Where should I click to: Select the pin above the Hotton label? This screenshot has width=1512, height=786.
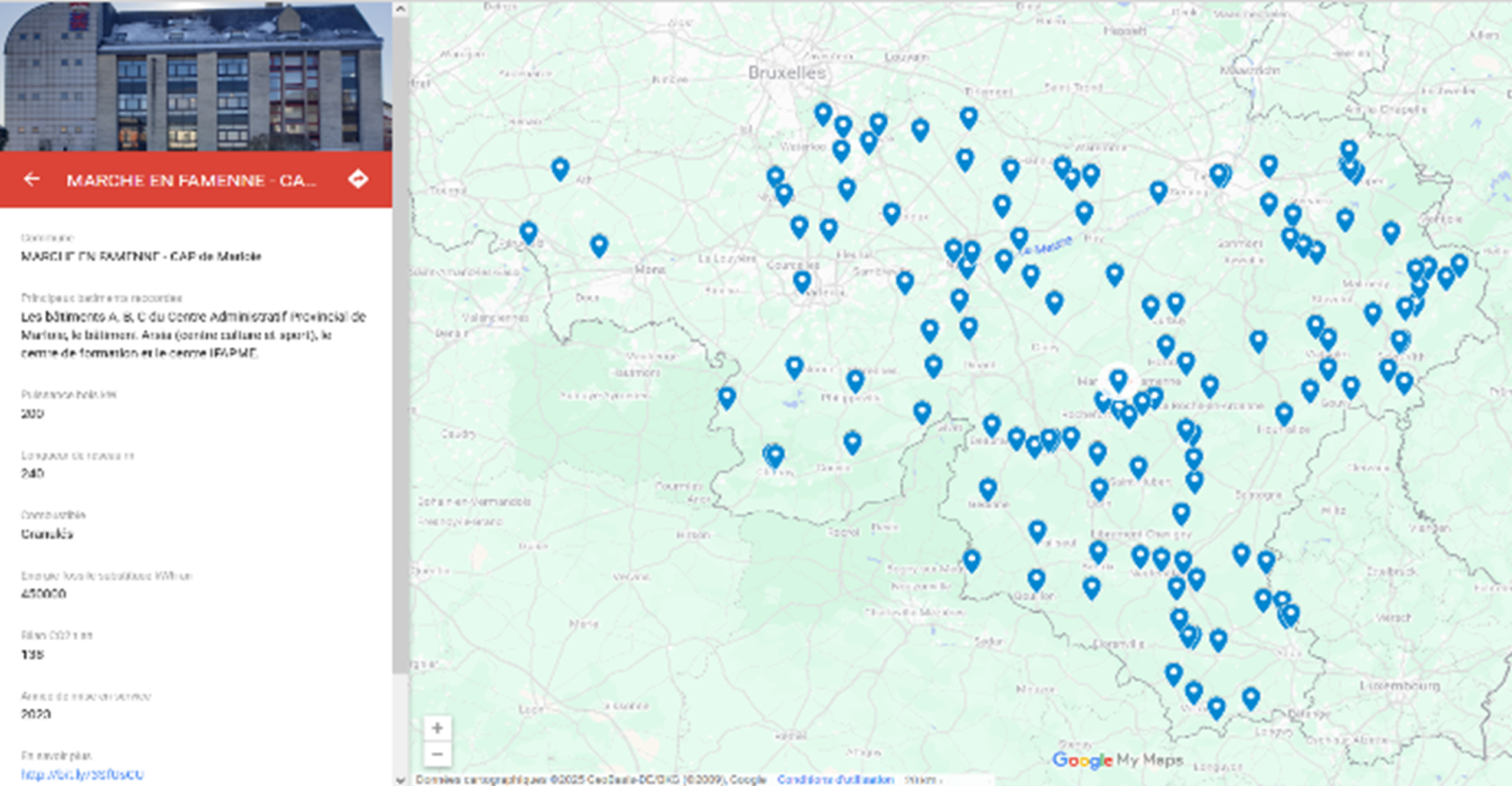[x=1166, y=346]
